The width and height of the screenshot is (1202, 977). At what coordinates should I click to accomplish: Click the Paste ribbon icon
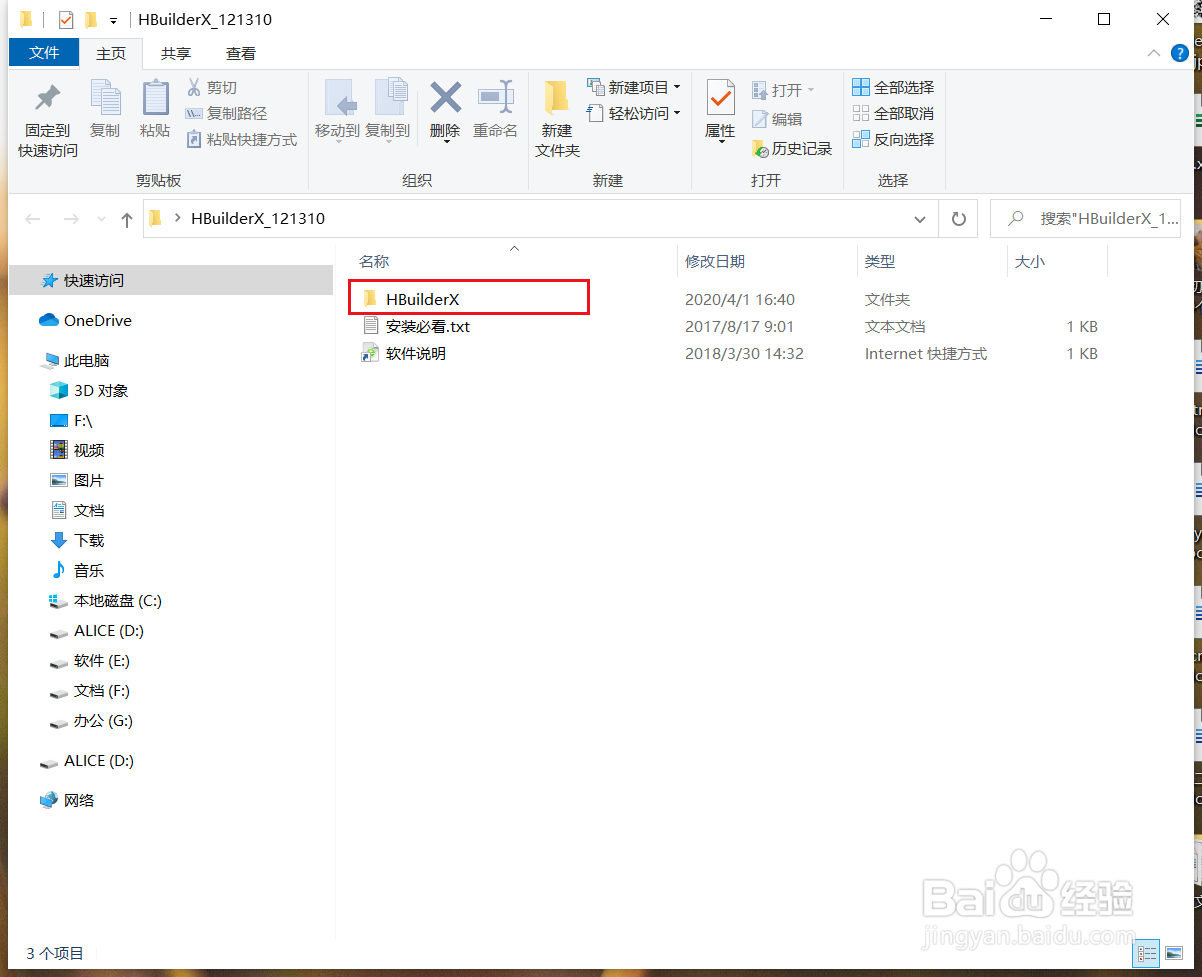coord(155,98)
